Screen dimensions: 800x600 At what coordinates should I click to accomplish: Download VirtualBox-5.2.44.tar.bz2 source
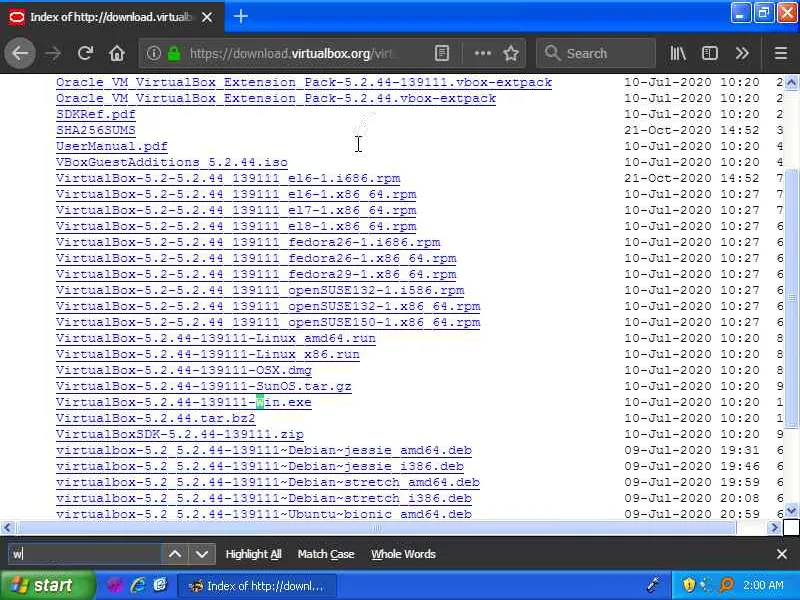pyautogui.click(x=156, y=418)
